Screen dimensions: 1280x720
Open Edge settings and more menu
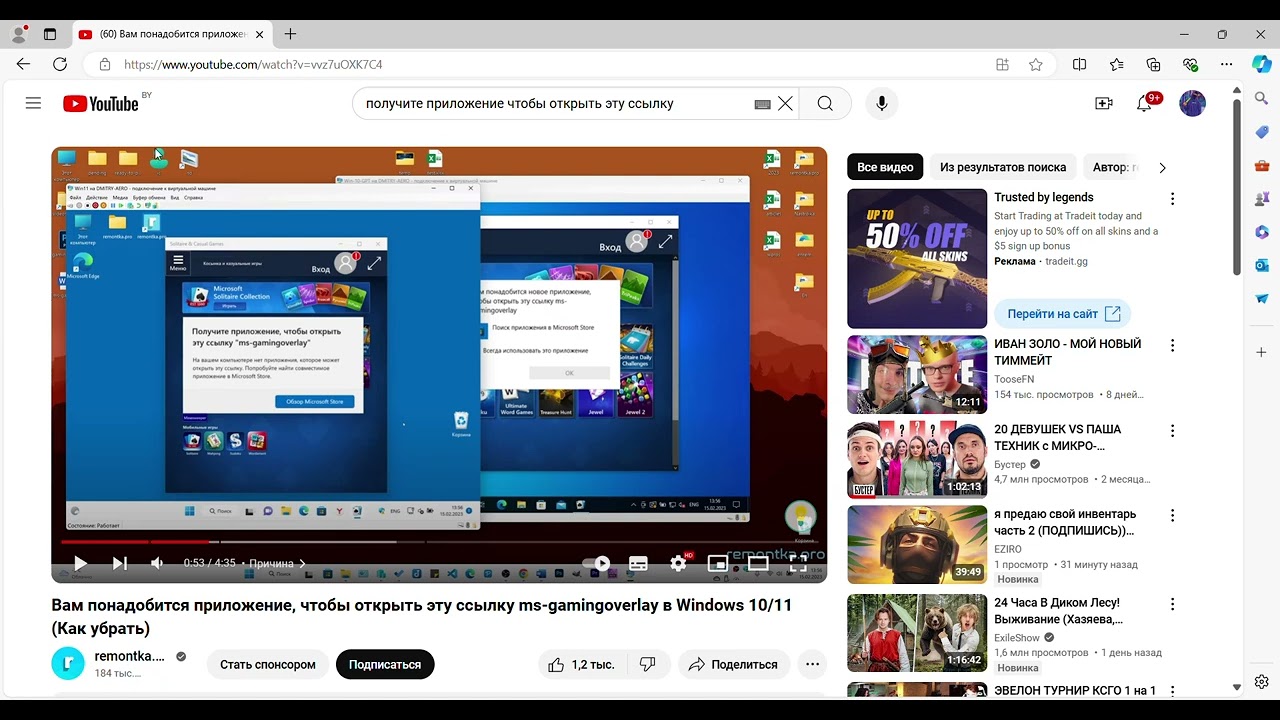pos(1227,64)
